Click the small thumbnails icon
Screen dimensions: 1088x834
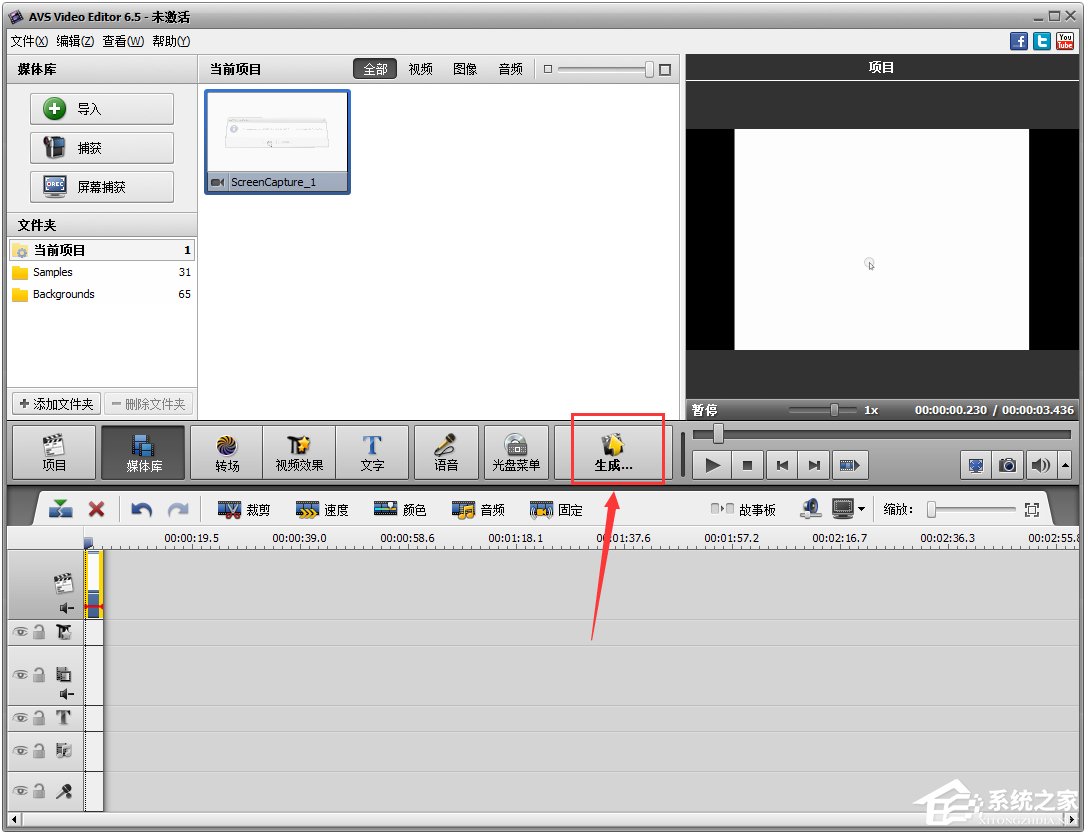pos(548,69)
